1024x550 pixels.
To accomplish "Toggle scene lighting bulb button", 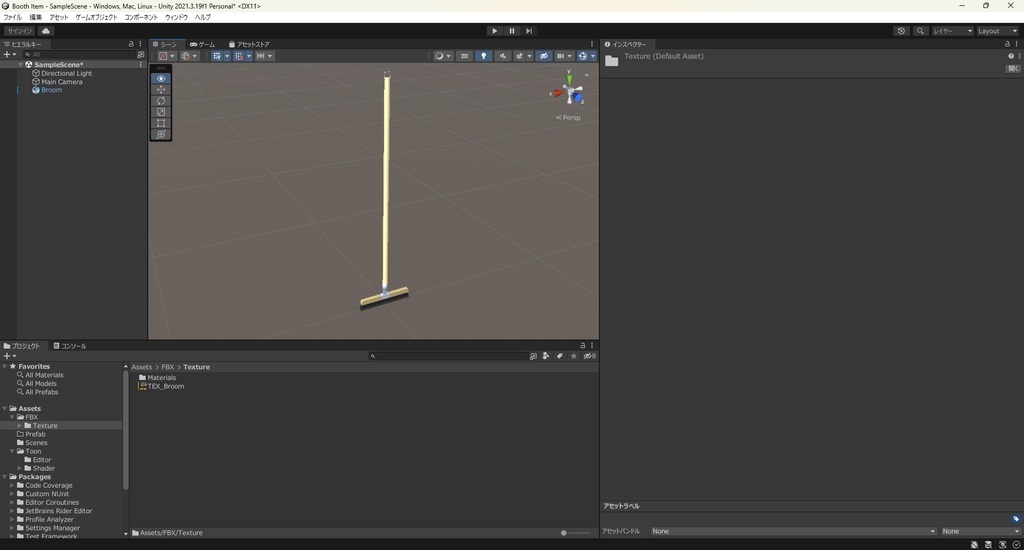I will pos(483,56).
